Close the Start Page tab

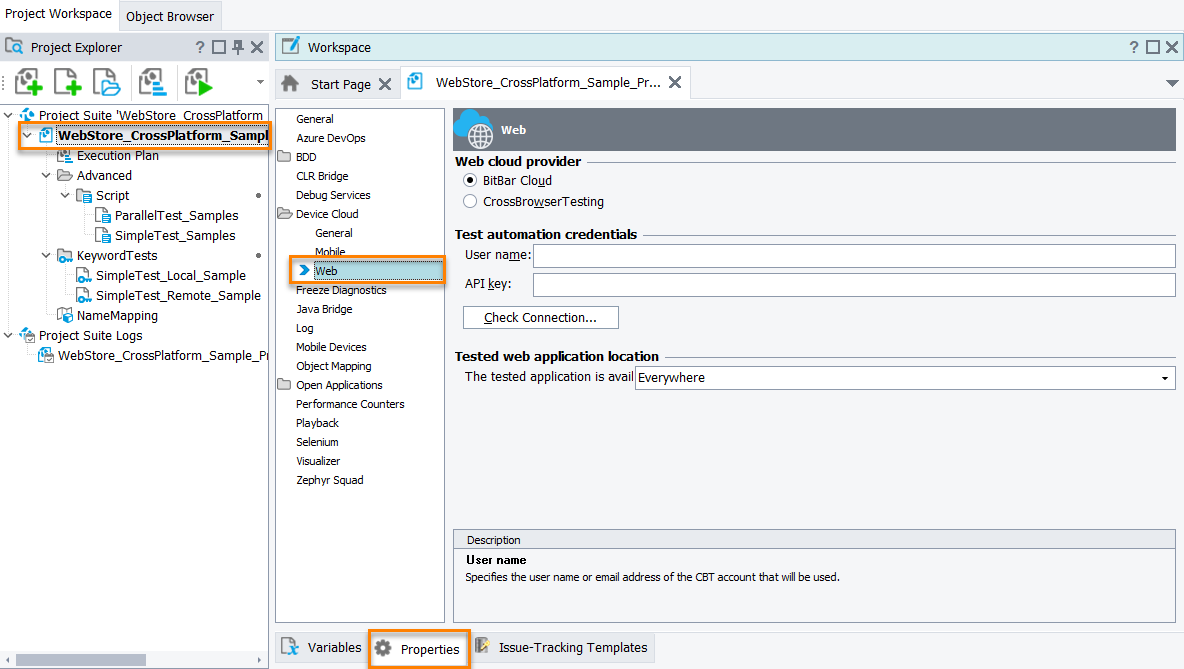pos(384,84)
